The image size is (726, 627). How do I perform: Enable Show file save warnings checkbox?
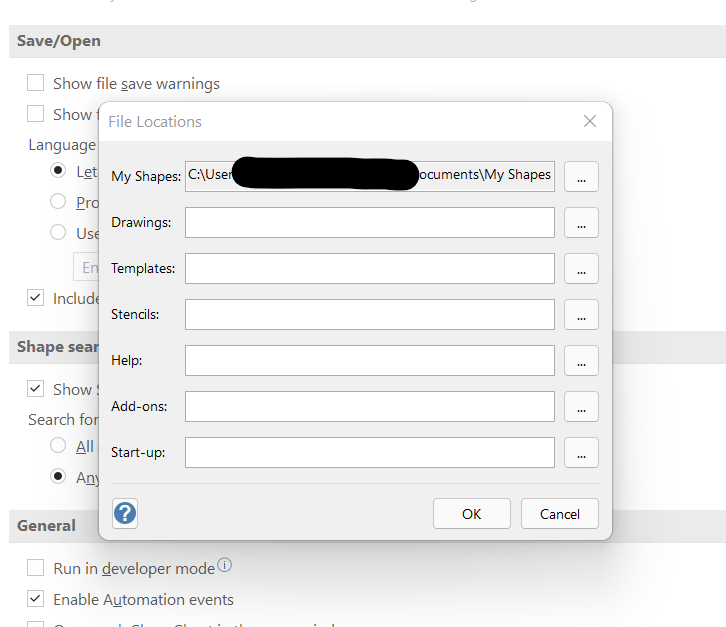[36, 83]
